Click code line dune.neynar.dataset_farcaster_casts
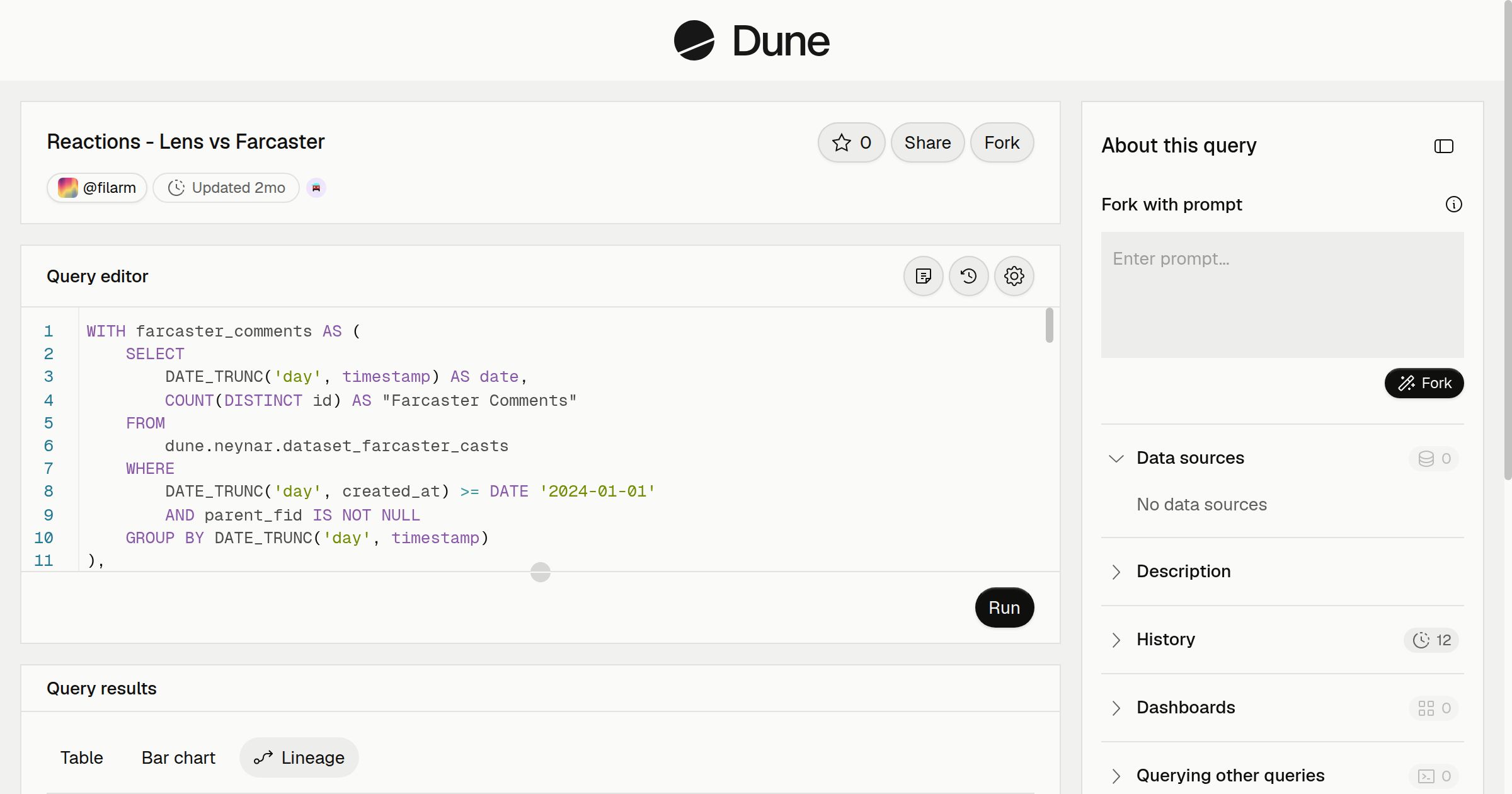Screen dimensions: 1512x794 point(336,446)
